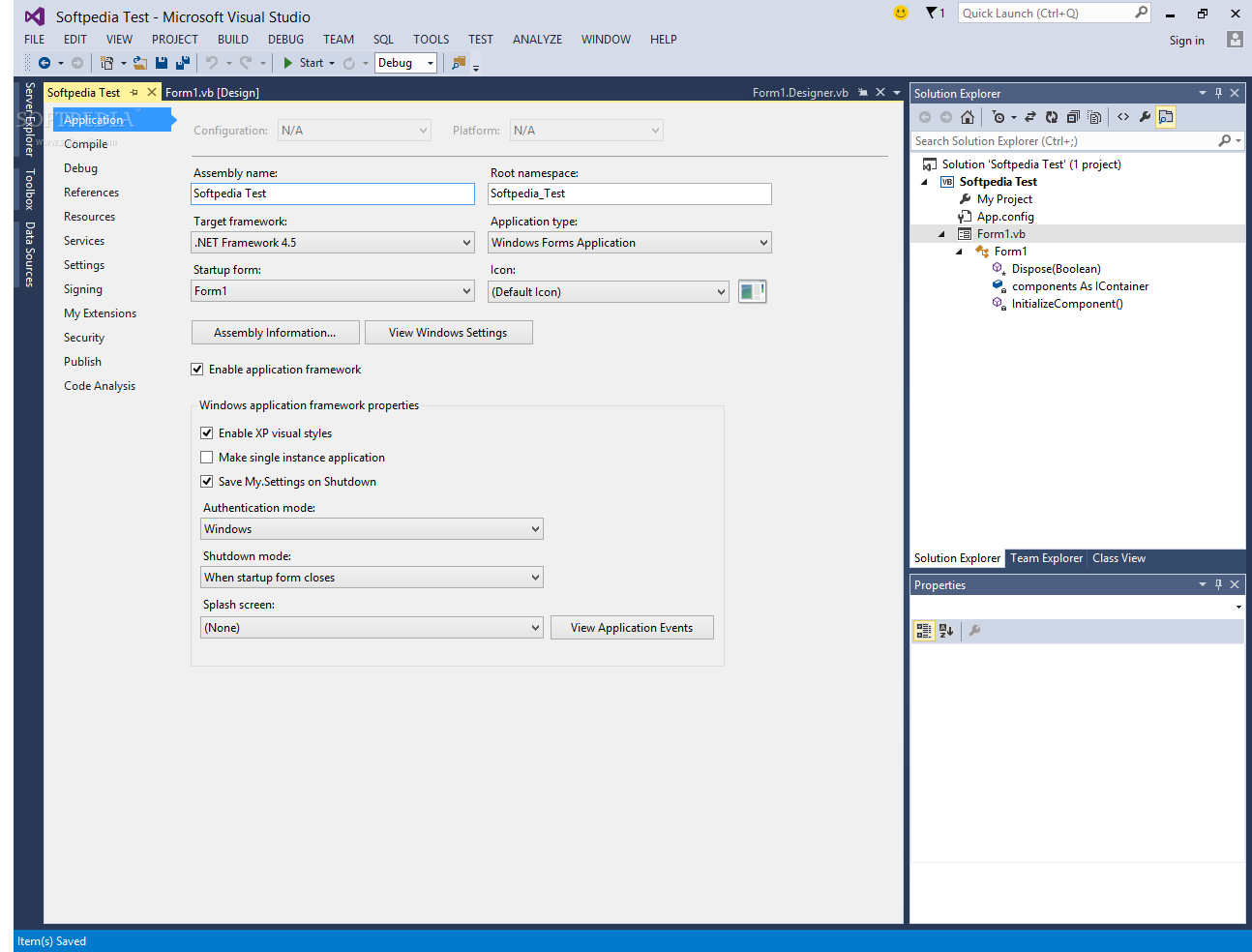Viewport: 1252px width, 952px height.
Task: Click View Windows Settings button
Action: (449, 333)
